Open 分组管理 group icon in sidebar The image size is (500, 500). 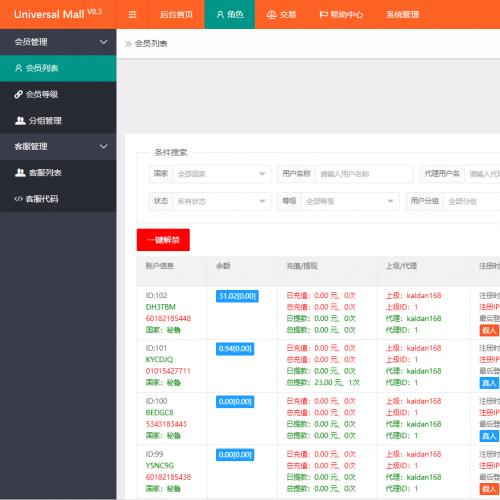20,120
